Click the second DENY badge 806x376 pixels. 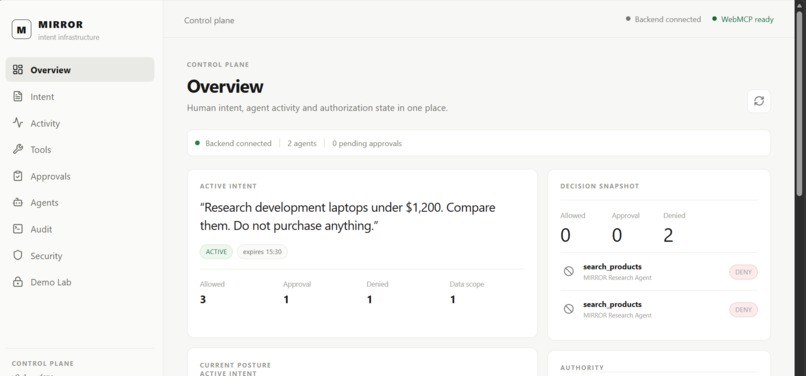[743, 310]
